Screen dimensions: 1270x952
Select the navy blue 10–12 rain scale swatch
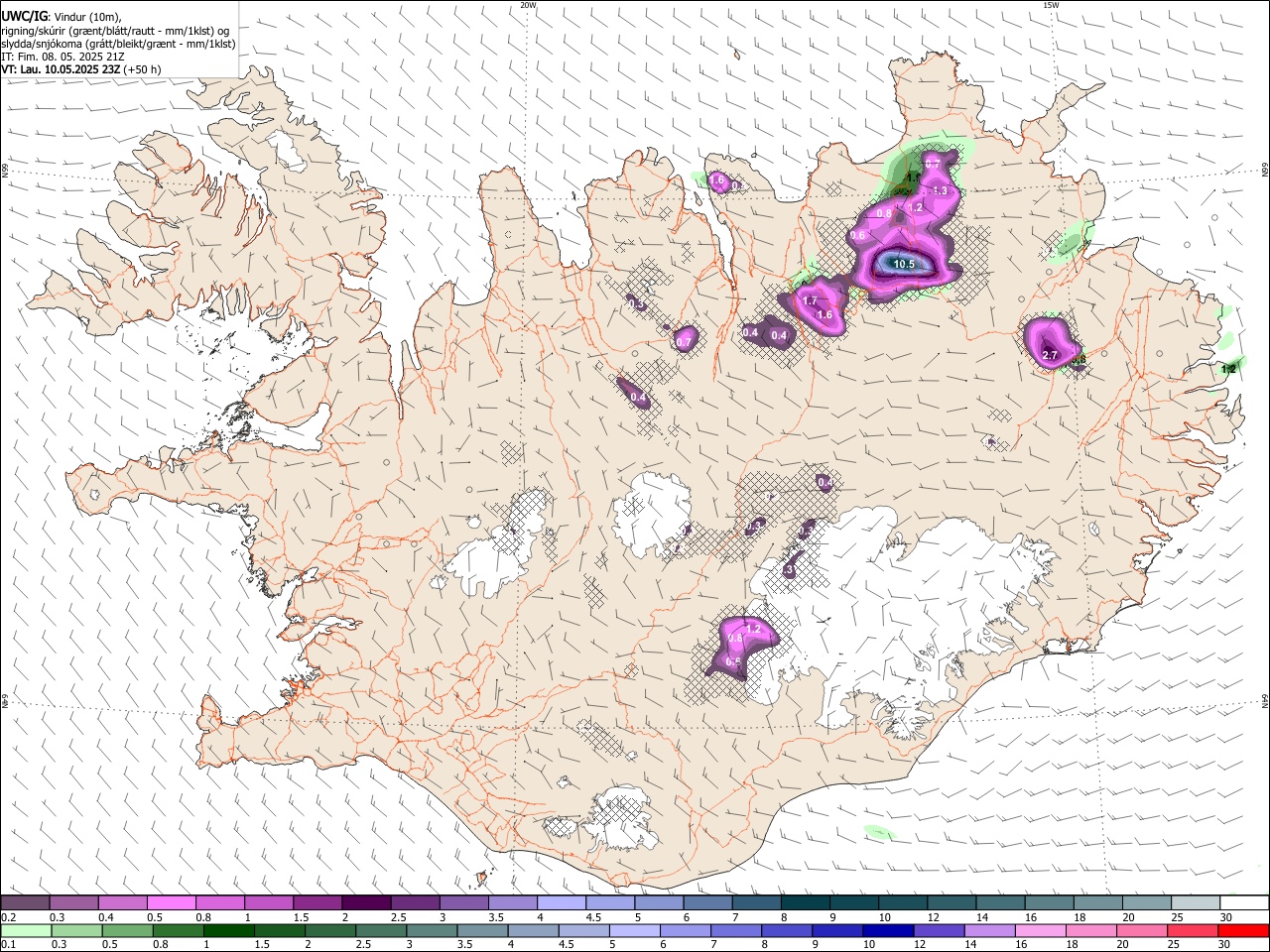pyautogui.click(x=887, y=930)
